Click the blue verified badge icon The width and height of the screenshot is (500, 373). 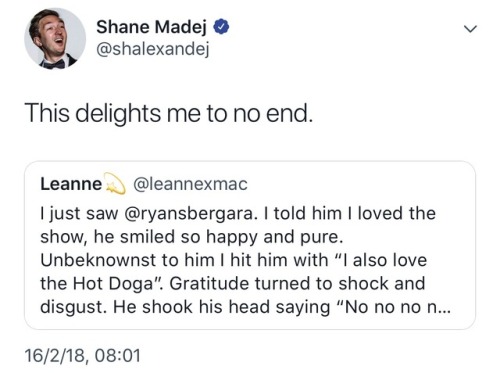[x=221, y=27]
